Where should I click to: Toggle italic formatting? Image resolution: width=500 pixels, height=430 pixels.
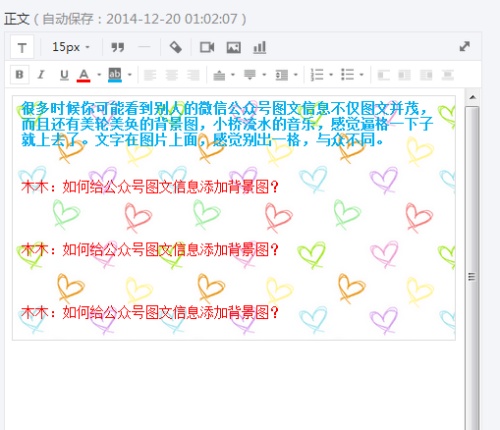41,74
